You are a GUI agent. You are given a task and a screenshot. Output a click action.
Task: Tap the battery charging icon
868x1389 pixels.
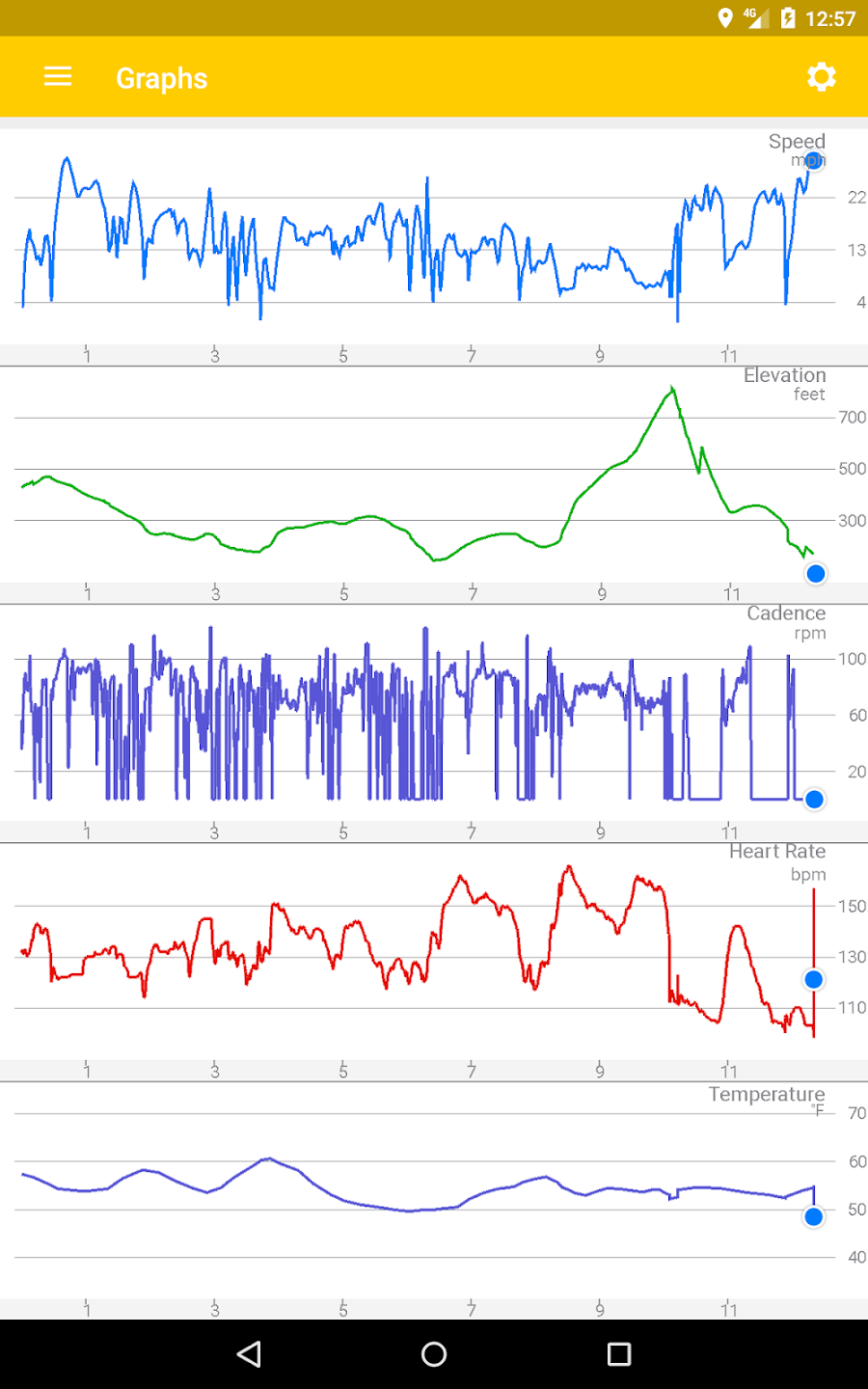[788, 18]
